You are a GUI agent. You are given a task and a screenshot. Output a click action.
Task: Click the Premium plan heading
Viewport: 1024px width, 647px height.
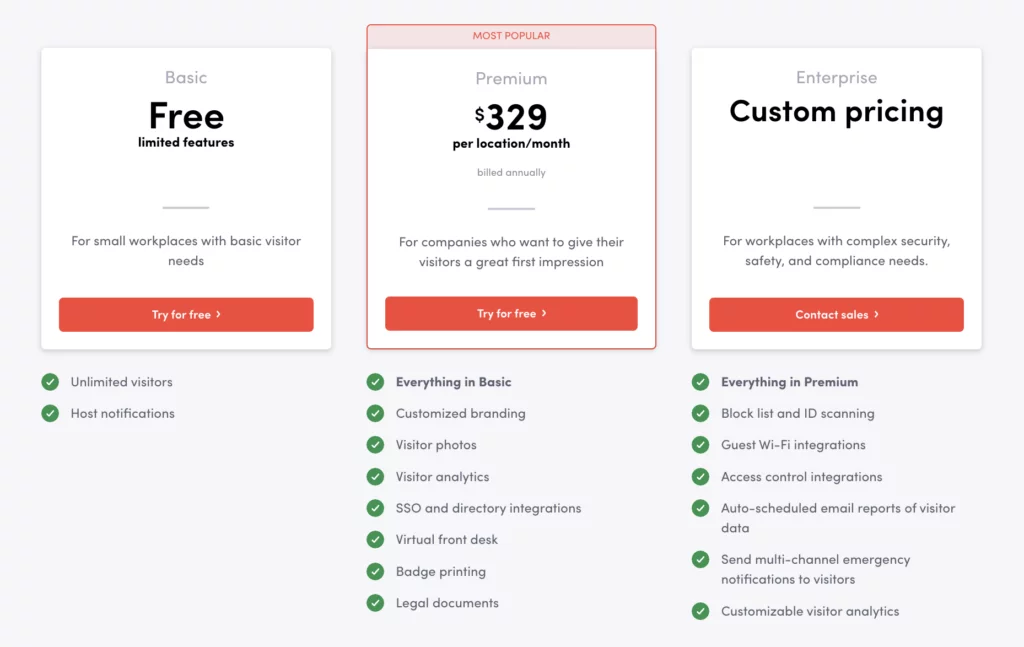(511, 78)
